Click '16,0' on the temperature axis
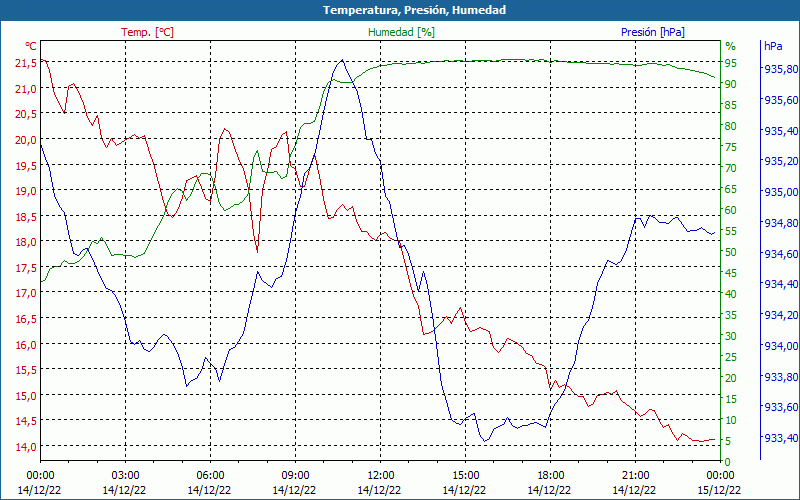 [x=27, y=344]
